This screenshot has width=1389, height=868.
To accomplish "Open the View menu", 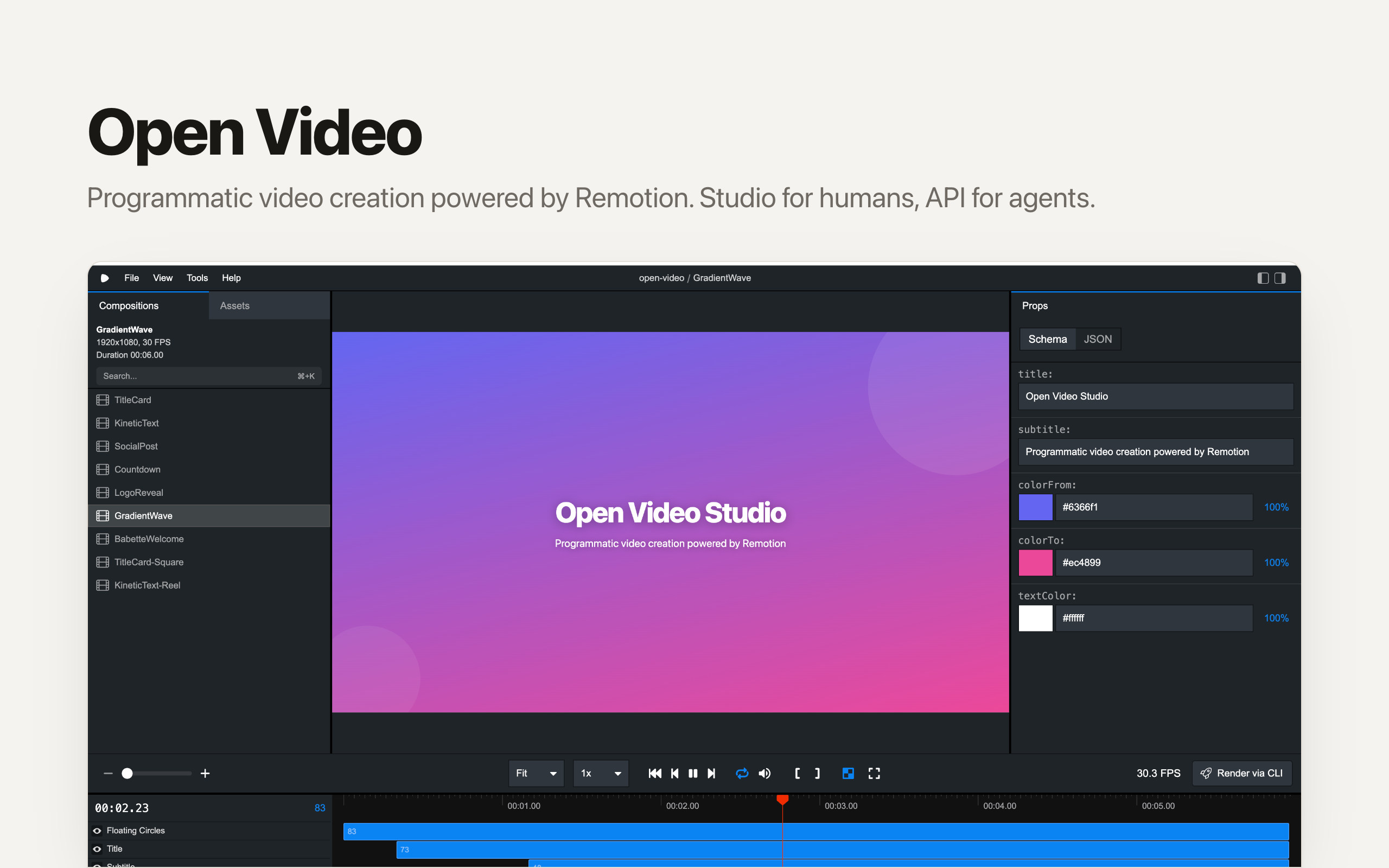I will click(162, 278).
